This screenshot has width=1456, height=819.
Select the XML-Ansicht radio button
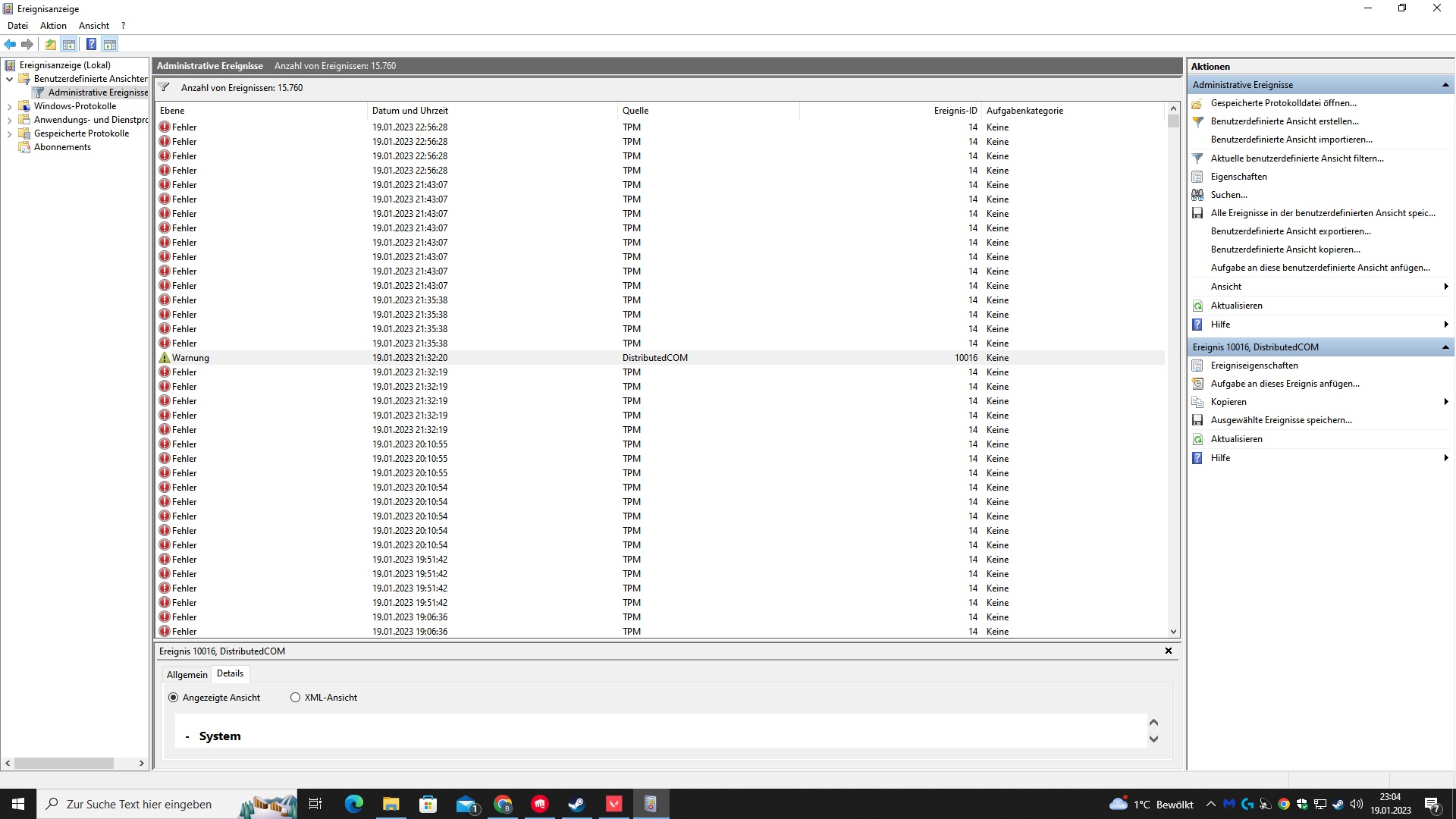pyautogui.click(x=296, y=698)
